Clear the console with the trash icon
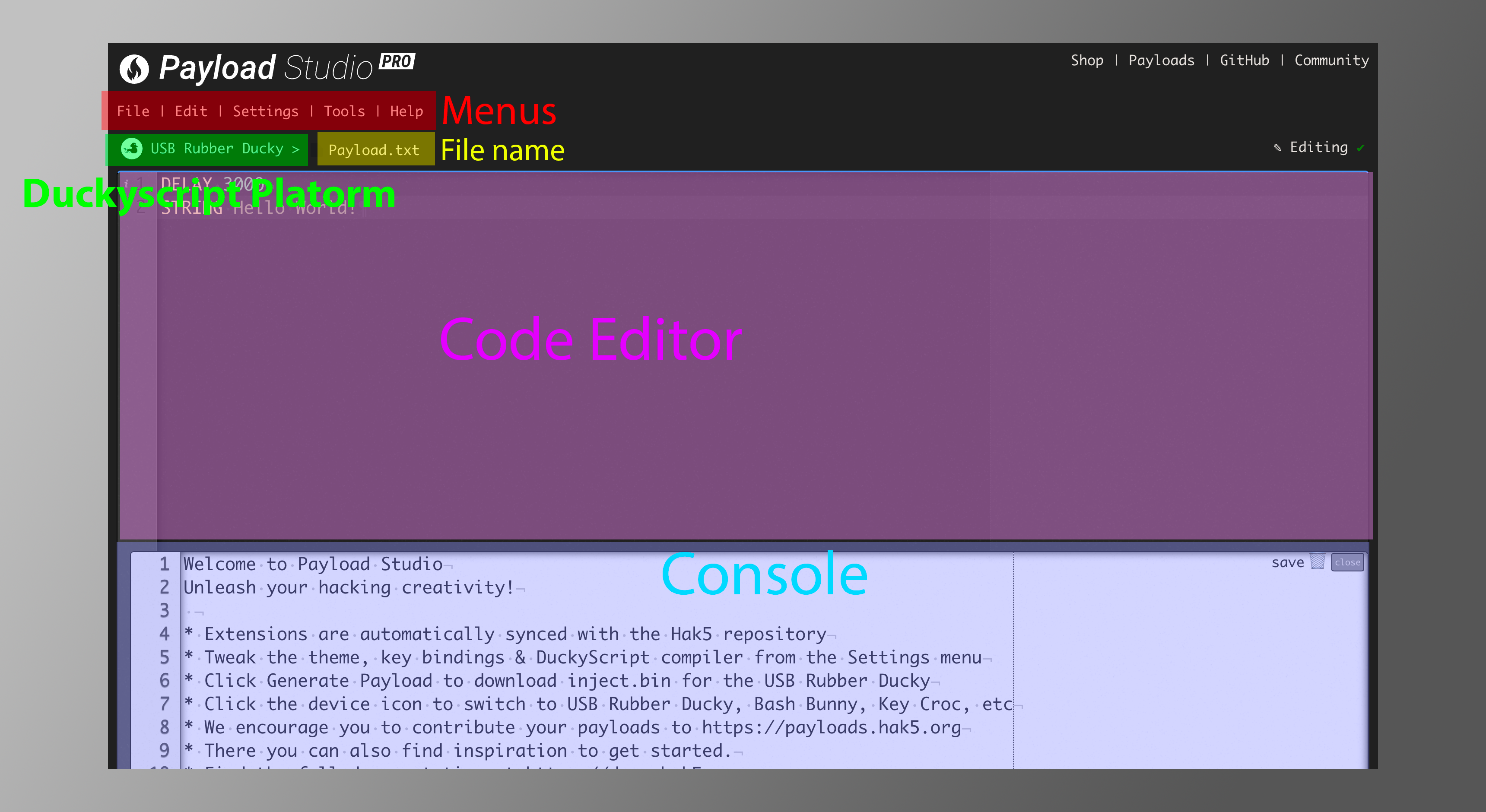This screenshot has width=1486, height=812. (x=1317, y=561)
